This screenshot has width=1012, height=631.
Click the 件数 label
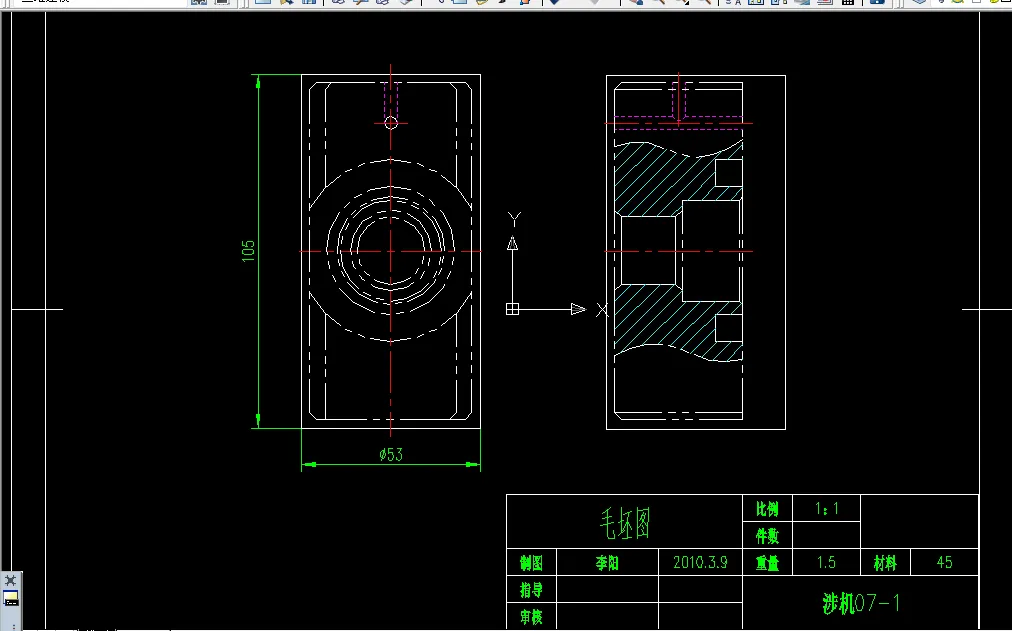click(x=767, y=536)
